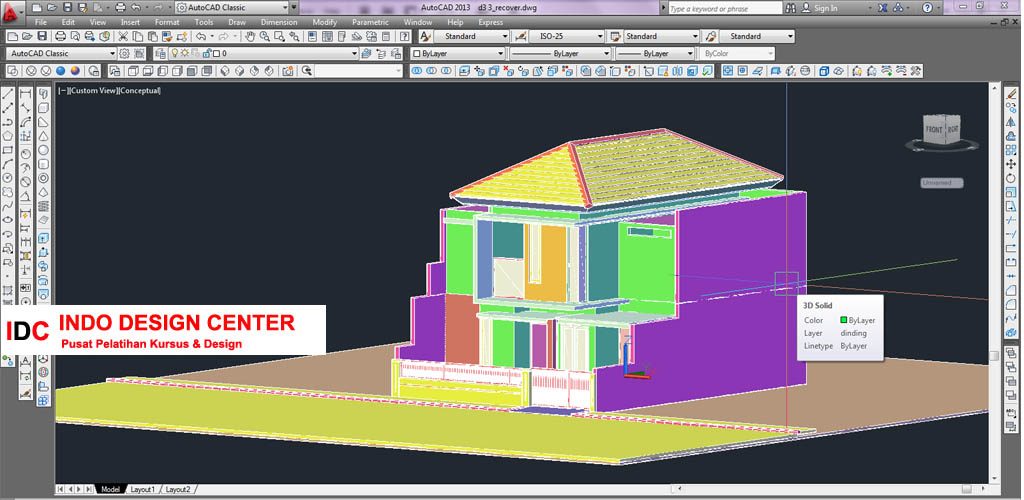Viewport: 1024px width, 500px height.
Task: Click the Conceptual visual style label
Action: 139,91
